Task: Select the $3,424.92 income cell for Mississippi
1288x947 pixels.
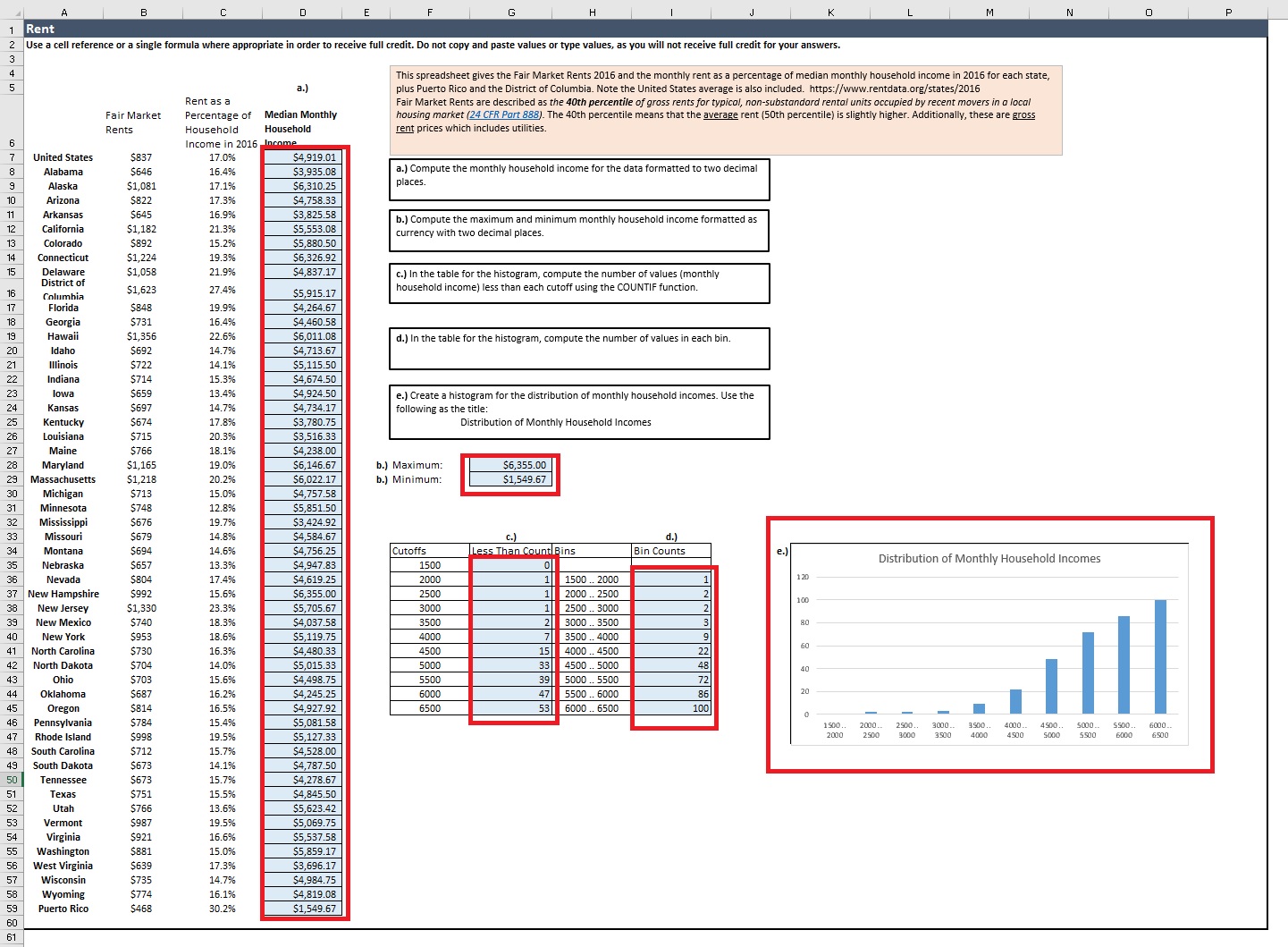Action: click(304, 522)
